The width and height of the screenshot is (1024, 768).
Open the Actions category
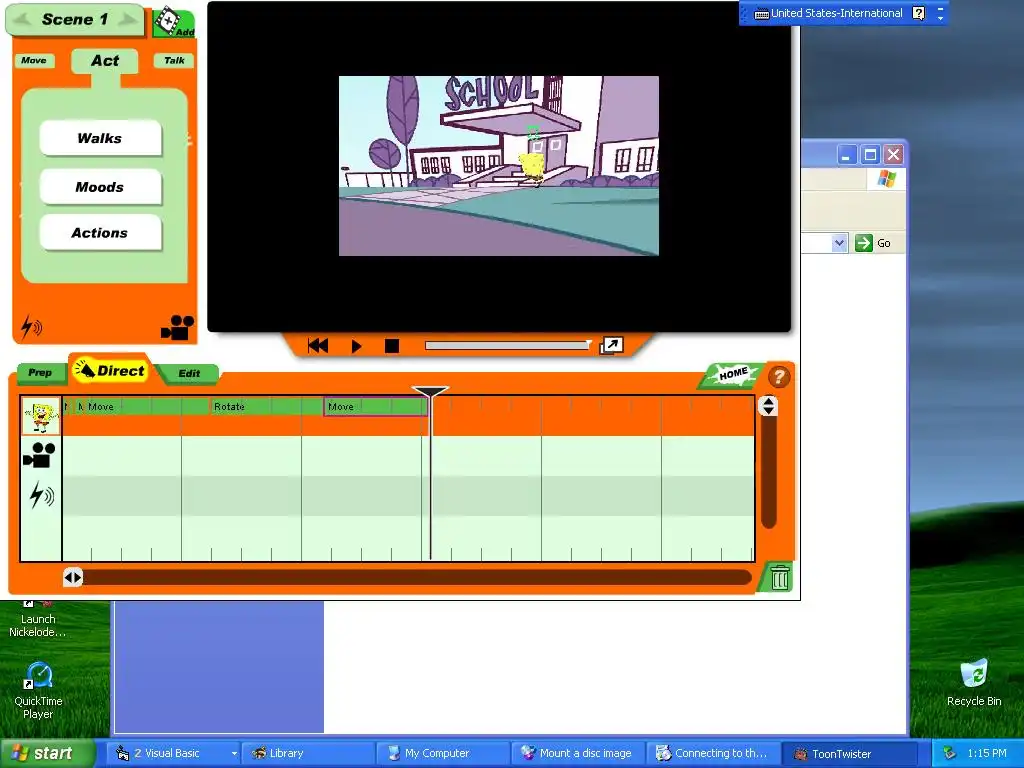pos(100,232)
